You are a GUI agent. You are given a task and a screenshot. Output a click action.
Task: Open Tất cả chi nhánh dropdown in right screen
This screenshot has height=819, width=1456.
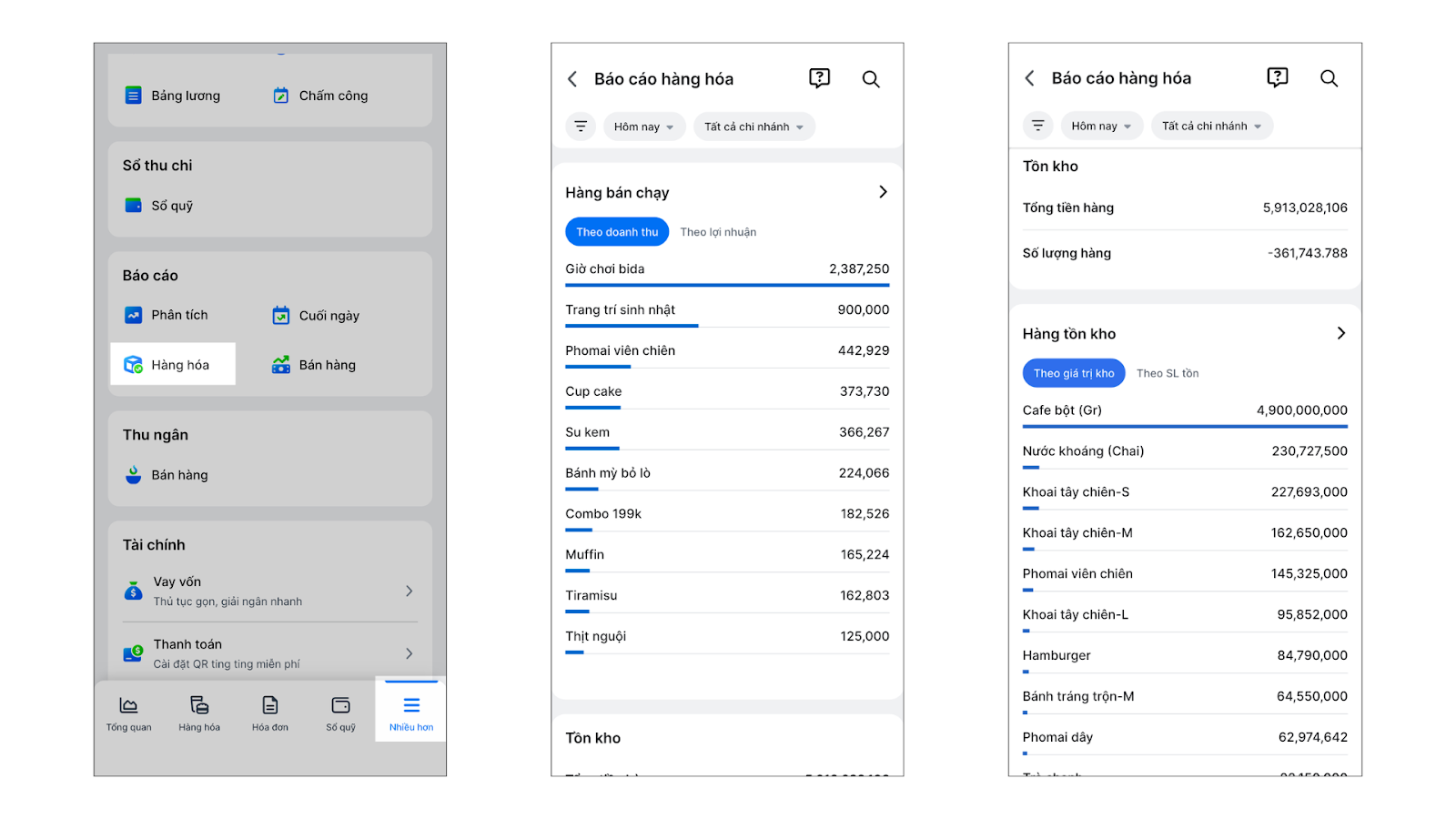1211,126
